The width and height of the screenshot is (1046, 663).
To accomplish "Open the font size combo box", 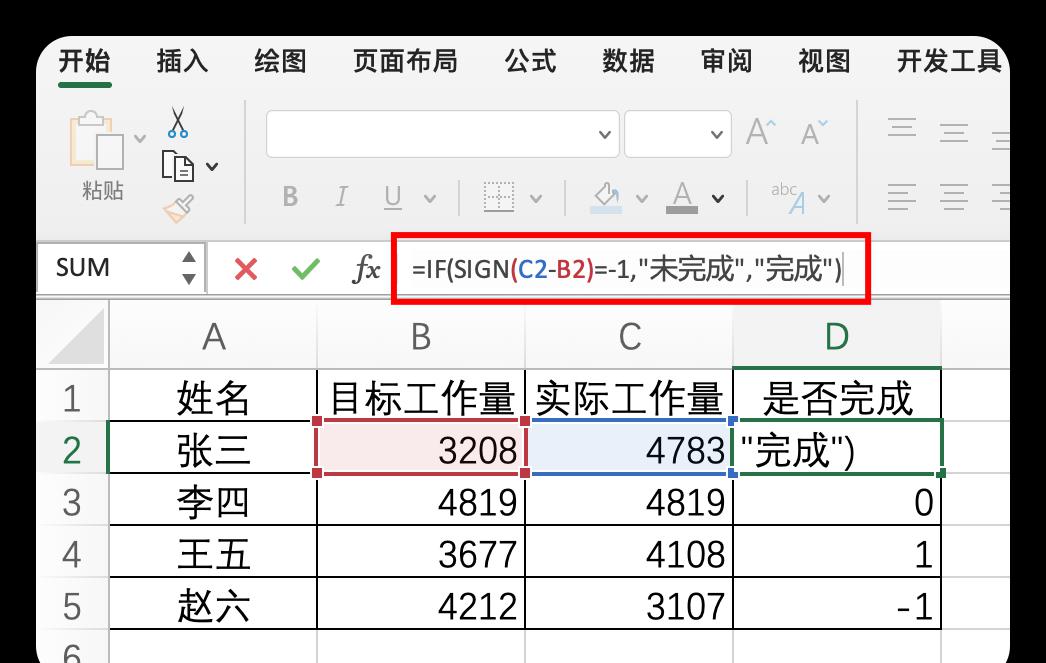I will tap(678, 134).
